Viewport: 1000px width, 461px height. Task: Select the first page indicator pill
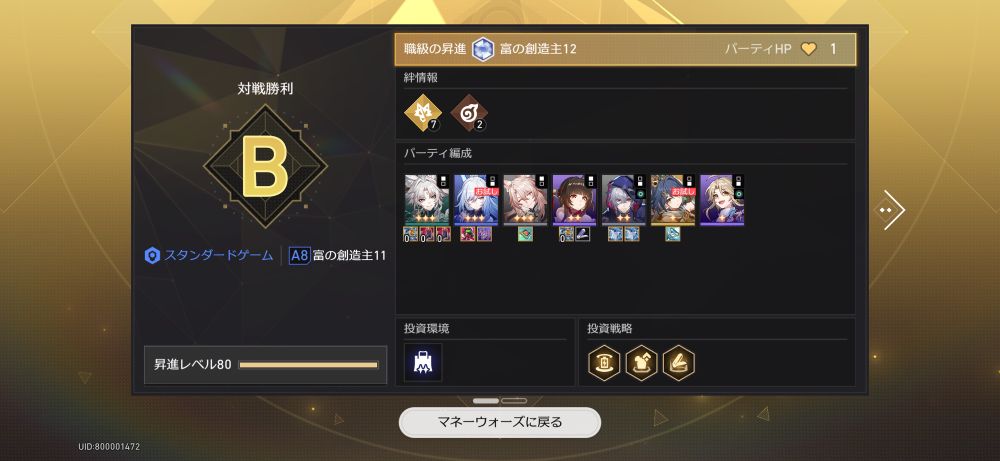487,401
